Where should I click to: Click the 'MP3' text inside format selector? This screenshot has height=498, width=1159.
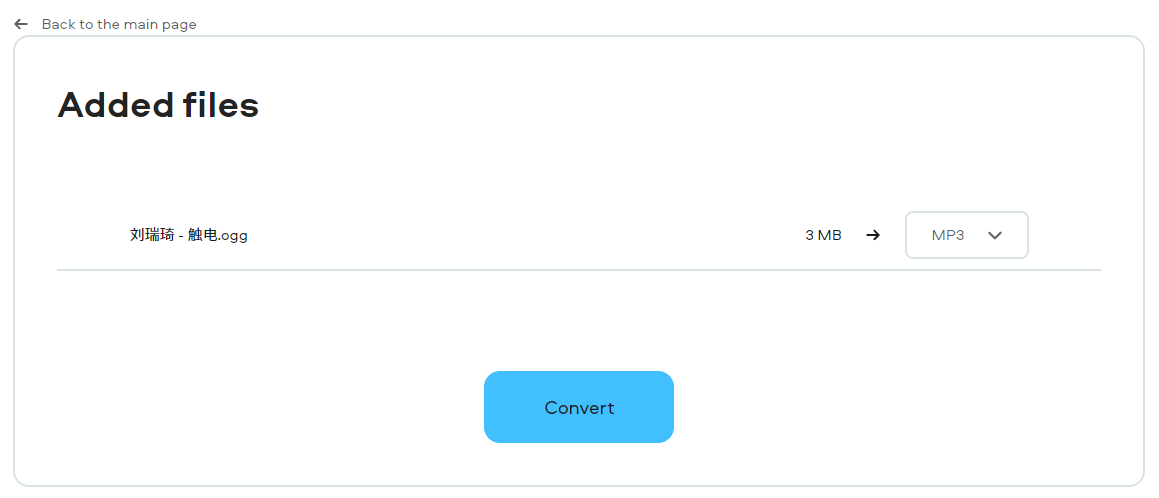947,236
